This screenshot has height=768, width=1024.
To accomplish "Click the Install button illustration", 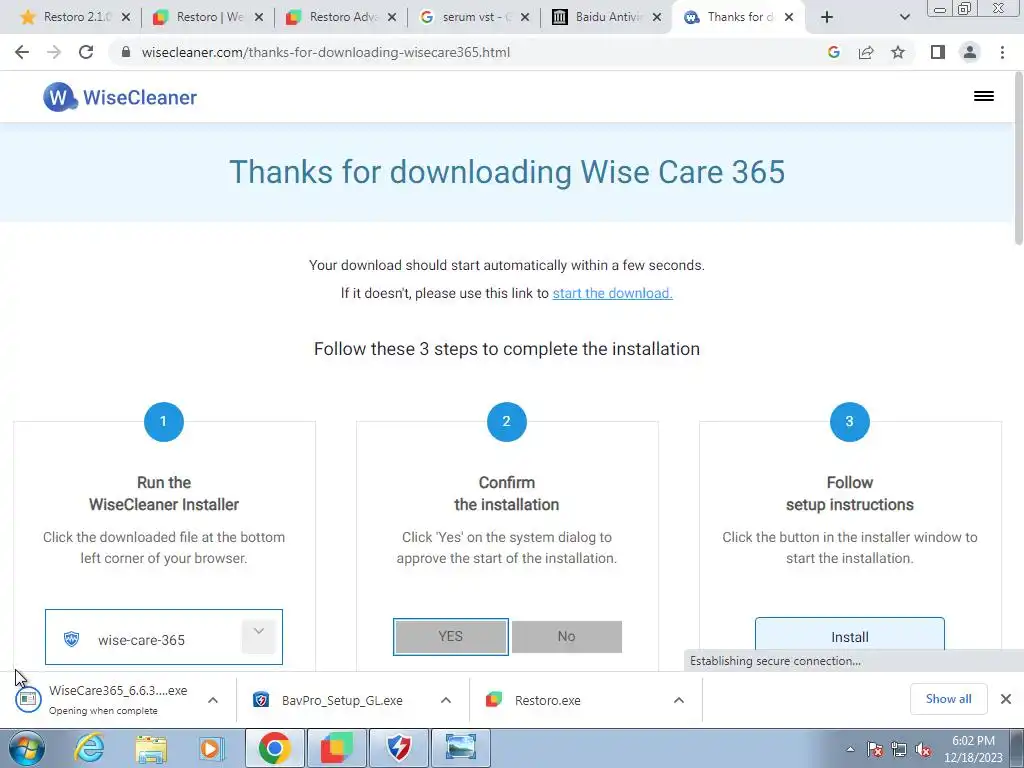I will pyautogui.click(x=850, y=636).
